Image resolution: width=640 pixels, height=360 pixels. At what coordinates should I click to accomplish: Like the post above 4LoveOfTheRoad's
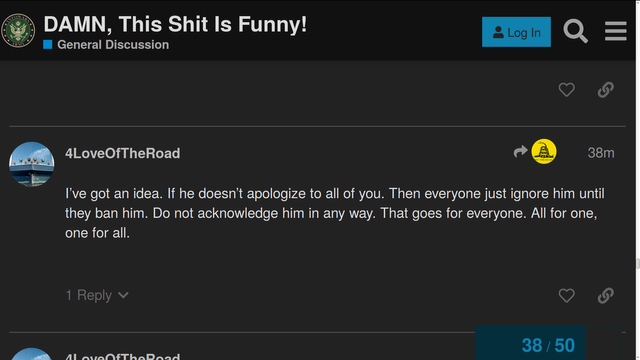click(x=567, y=90)
